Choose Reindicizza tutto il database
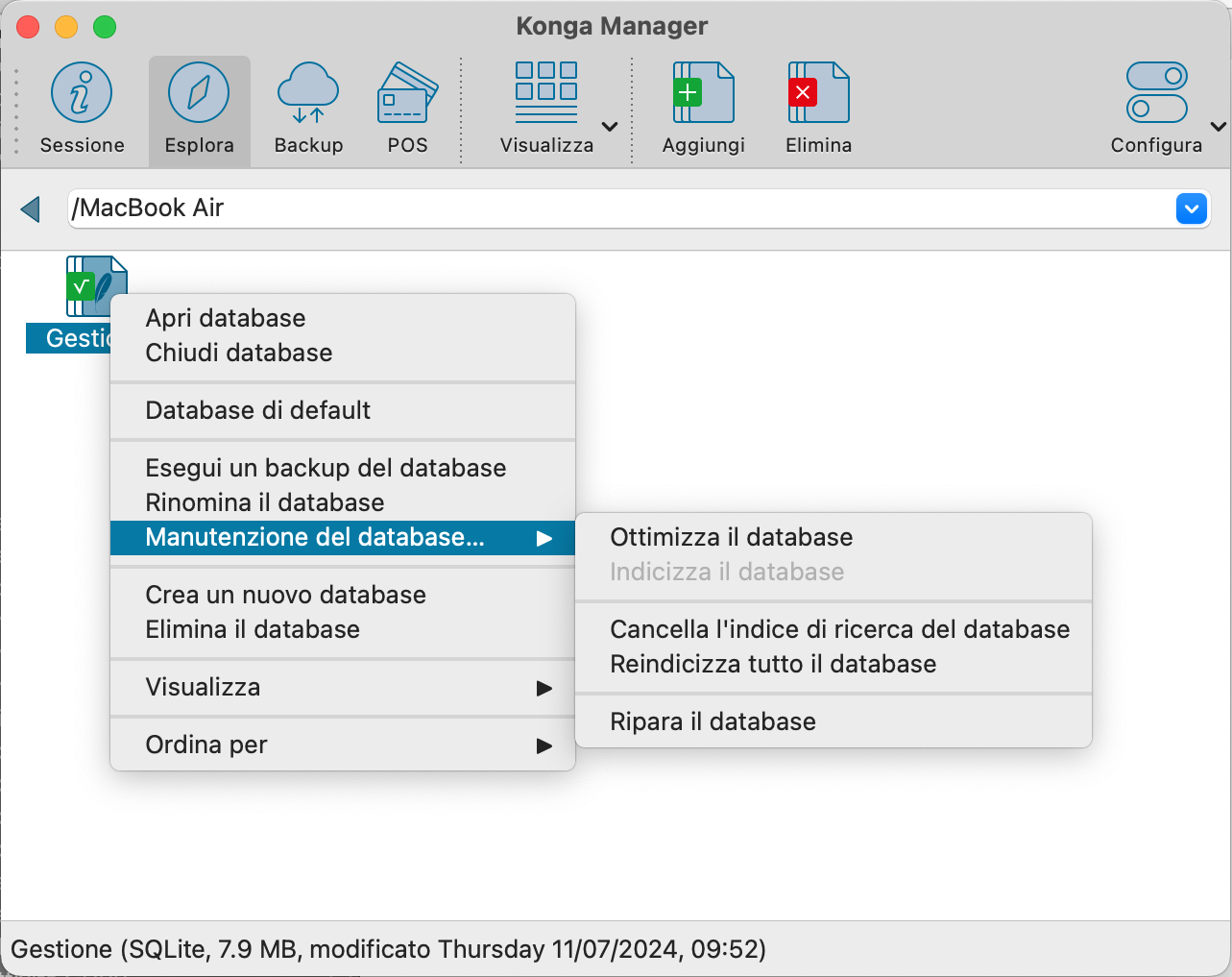This screenshot has width=1232, height=977. tap(773, 664)
